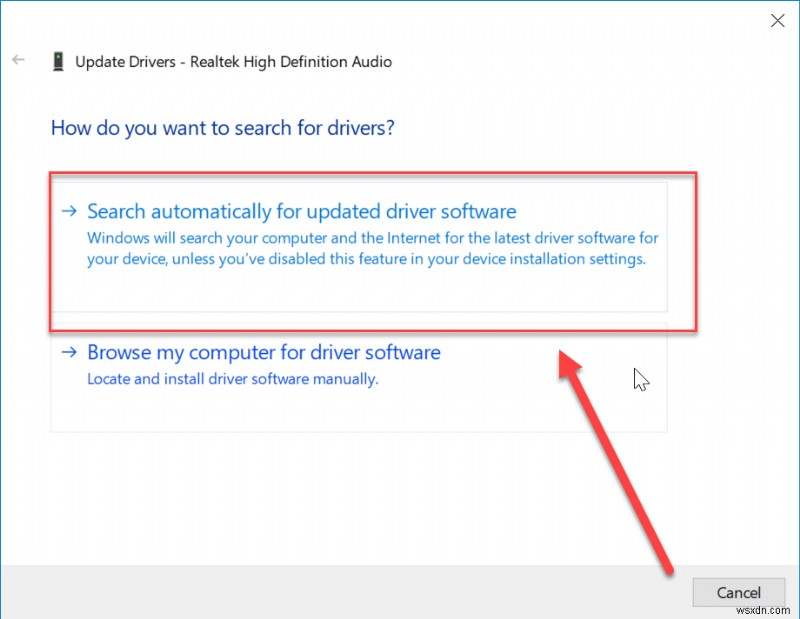Screen dimensions: 800x619
Task: Click the back arrow navigation icon
Action: 18,60
